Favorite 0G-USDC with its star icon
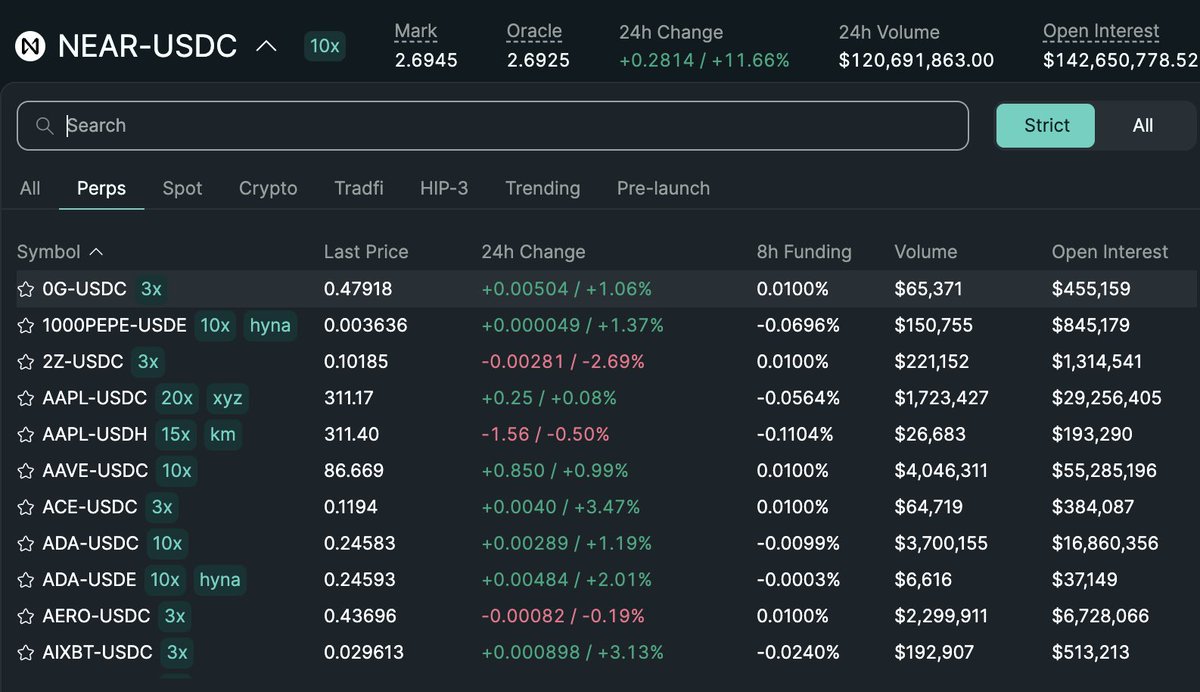The image size is (1200, 692). (x=26, y=289)
